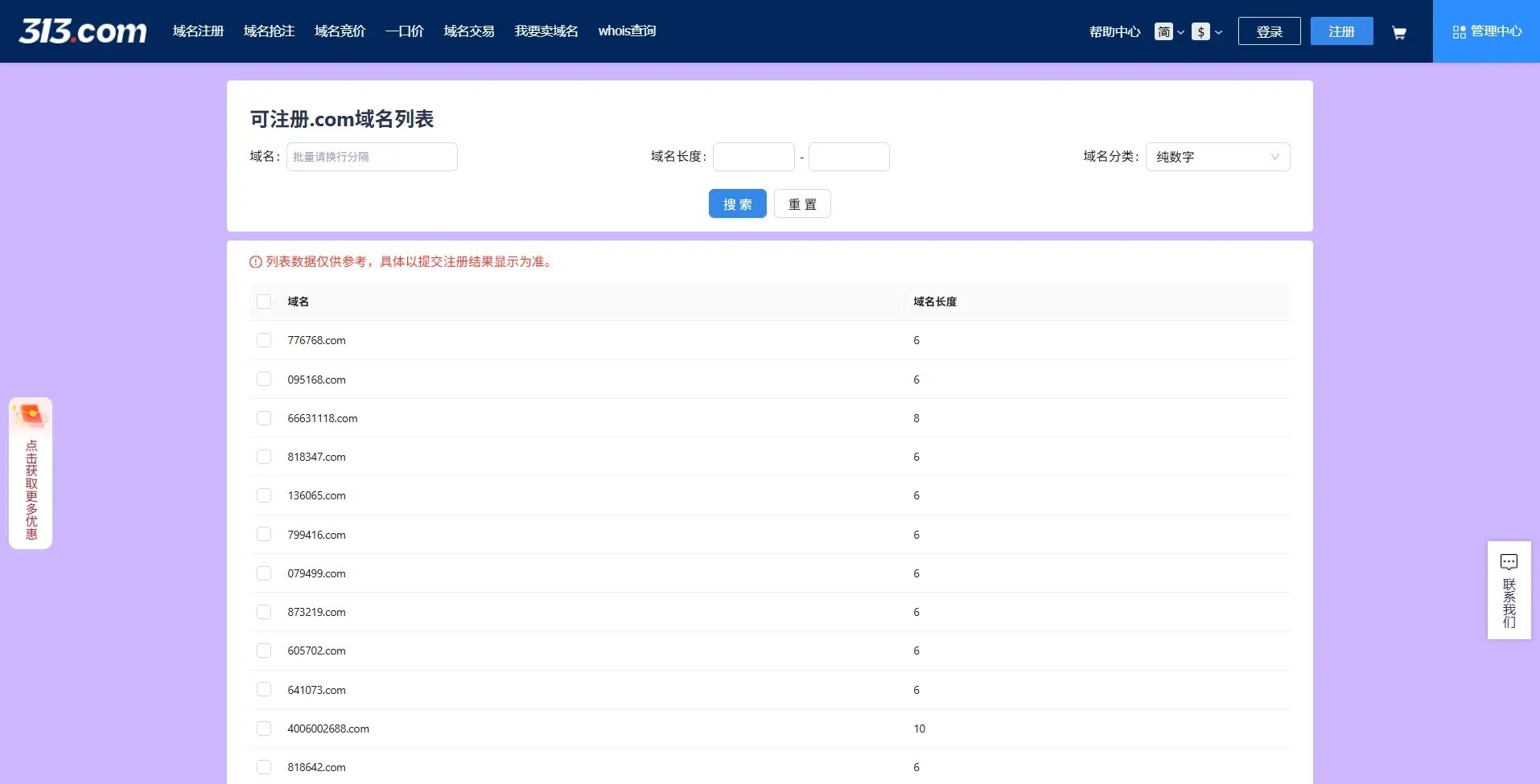Click the domain text 873219.com
This screenshot has height=784, width=1540.
click(316, 612)
